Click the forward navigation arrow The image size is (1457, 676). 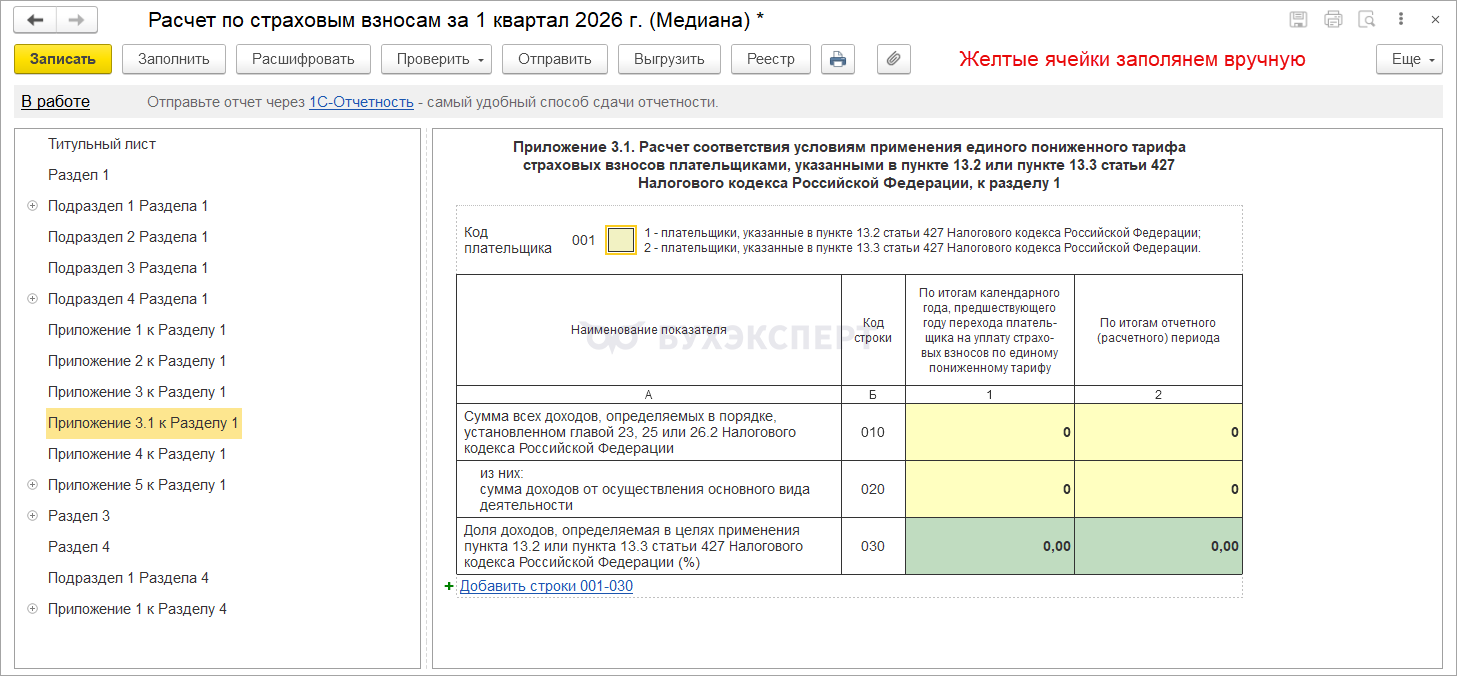coord(77,20)
